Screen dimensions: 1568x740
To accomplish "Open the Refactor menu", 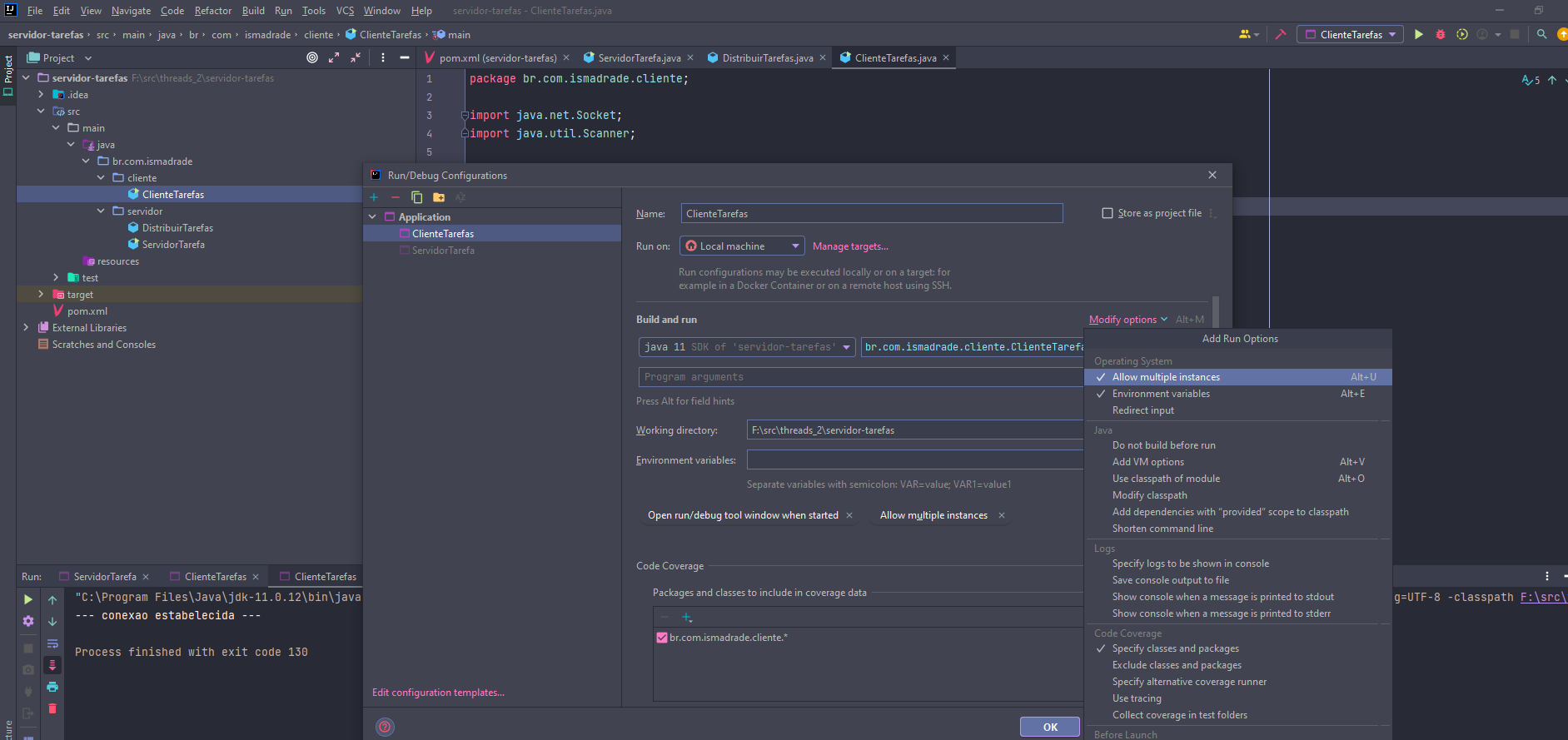I will point(213,11).
